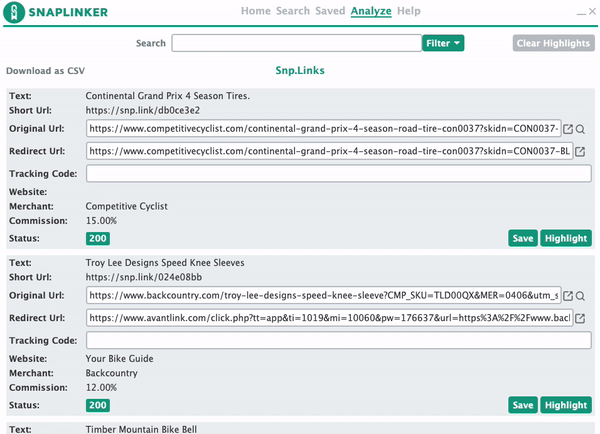Close the SnapLinker window
600x434 pixels.
tap(592, 11)
